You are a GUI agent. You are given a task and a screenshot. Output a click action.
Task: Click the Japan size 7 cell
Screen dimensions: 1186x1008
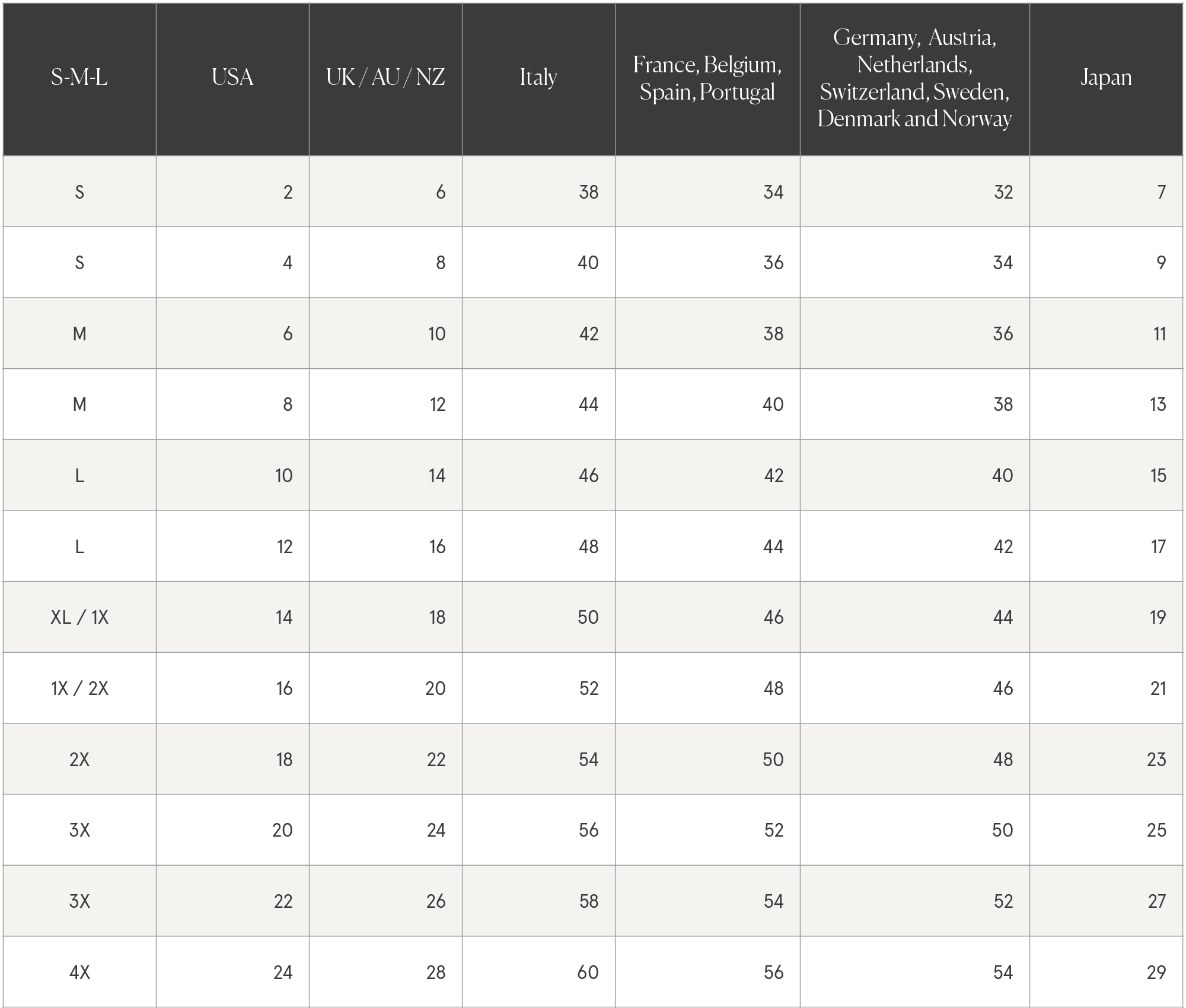pyautogui.click(x=1161, y=192)
